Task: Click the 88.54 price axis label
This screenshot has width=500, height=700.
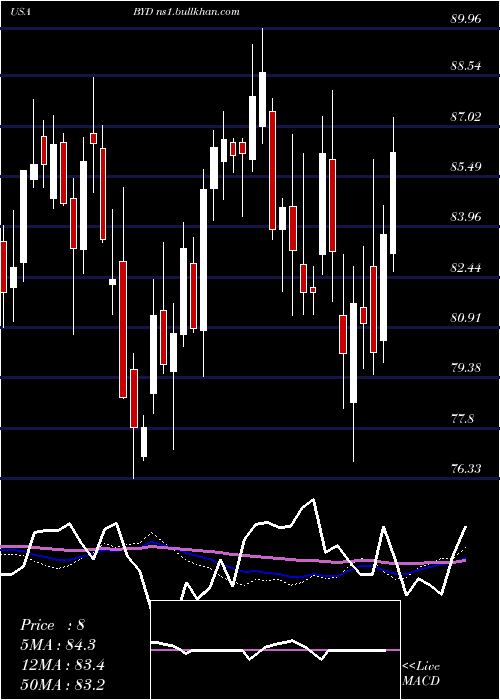Action: (x=467, y=66)
